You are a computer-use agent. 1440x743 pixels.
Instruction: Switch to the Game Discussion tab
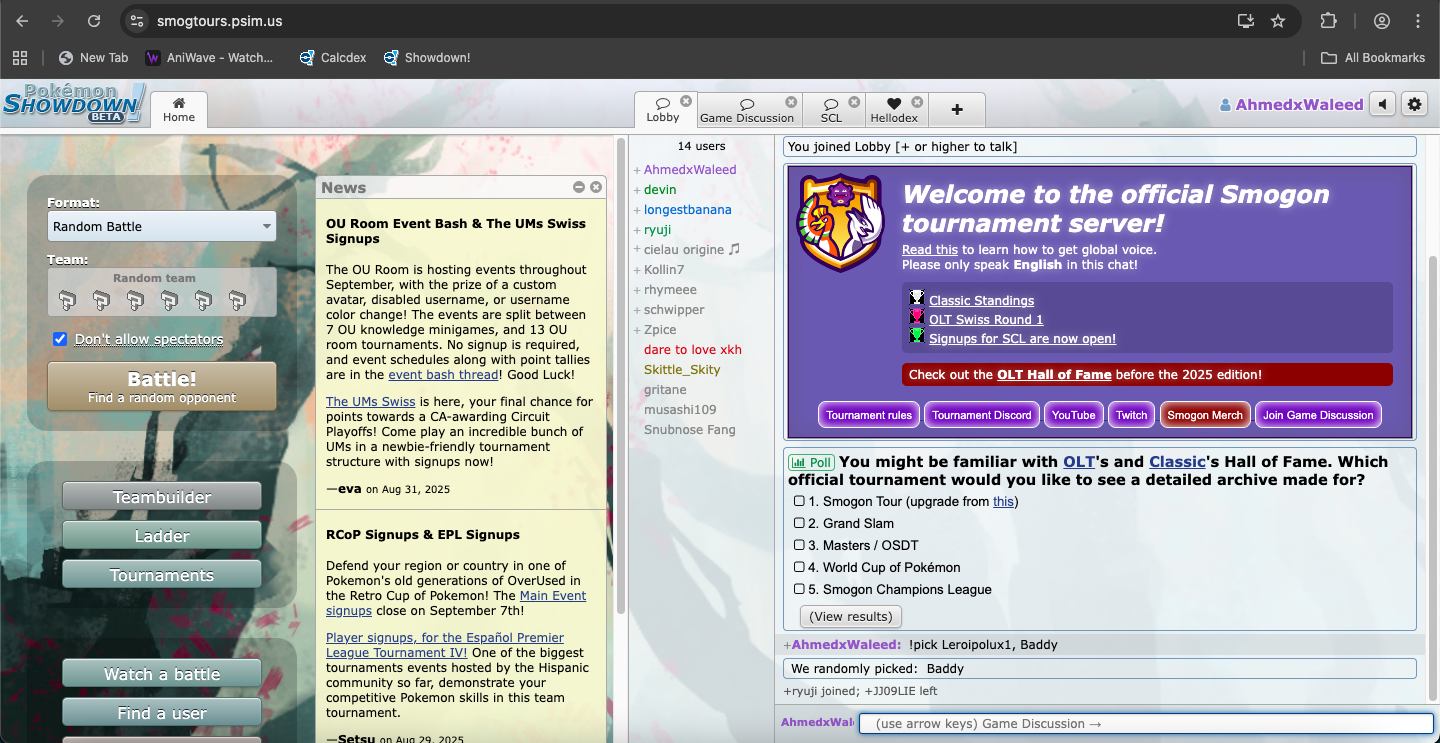(x=748, y=110)
